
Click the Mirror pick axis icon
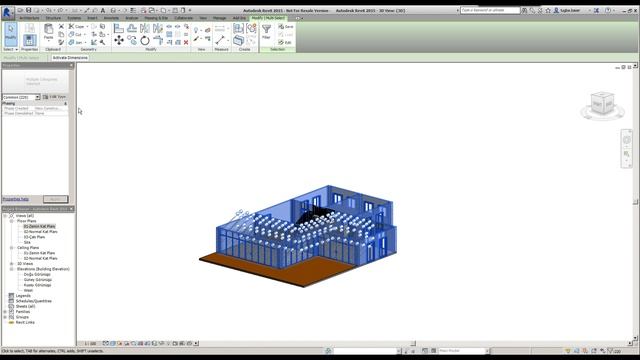pos(145,28)
